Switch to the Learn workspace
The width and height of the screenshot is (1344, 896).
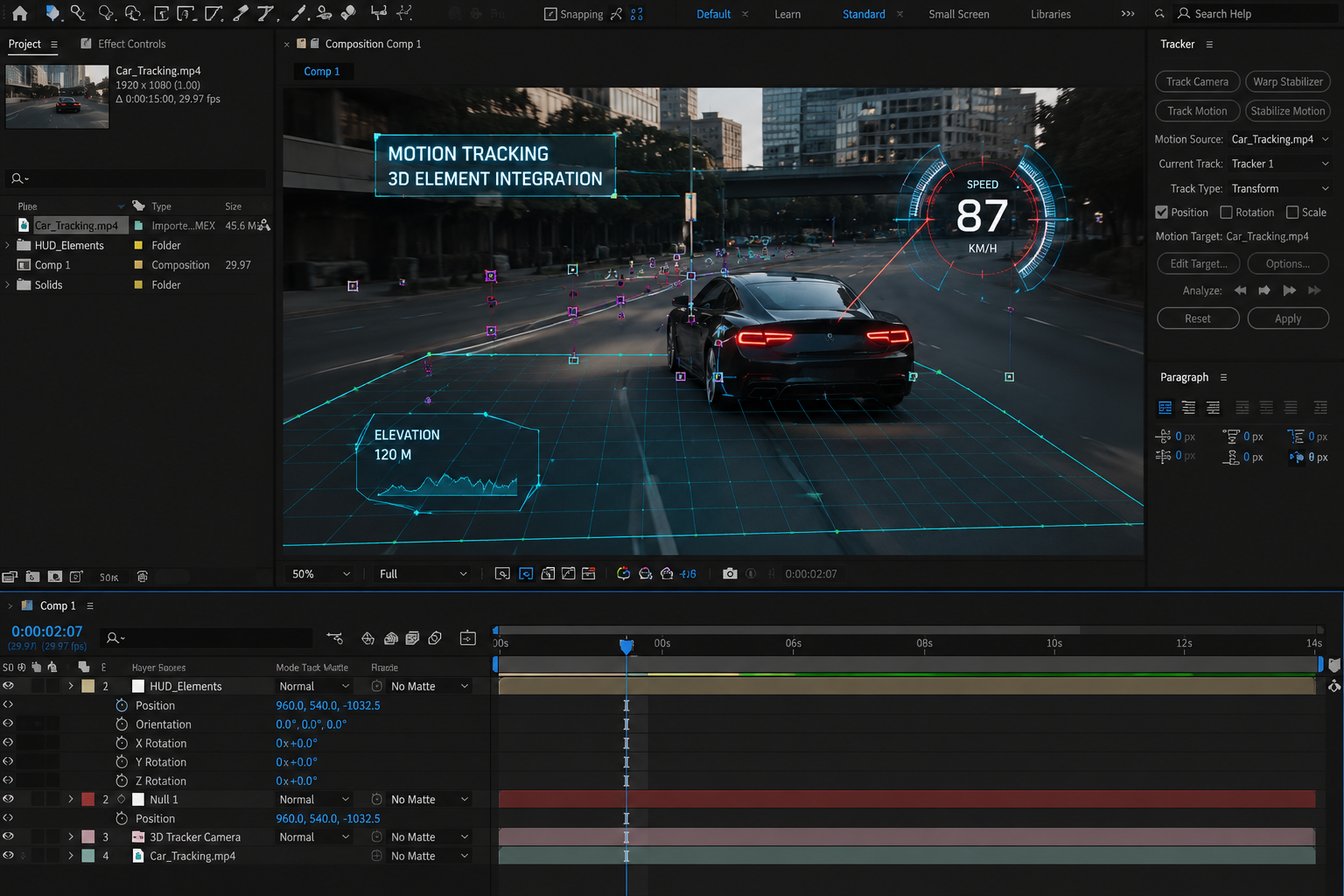click(x=787, y=14)
